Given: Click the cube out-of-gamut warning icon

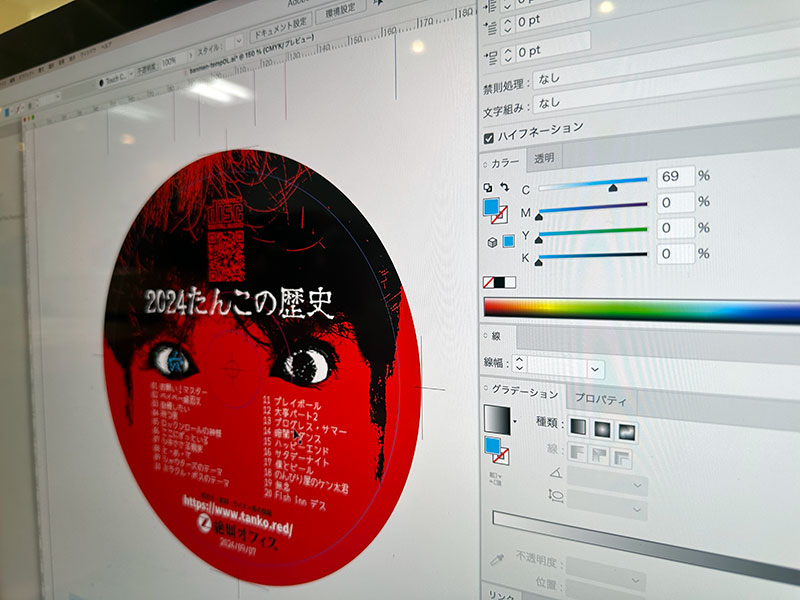Looking at the screenshot, I should [x=492, y=242].
